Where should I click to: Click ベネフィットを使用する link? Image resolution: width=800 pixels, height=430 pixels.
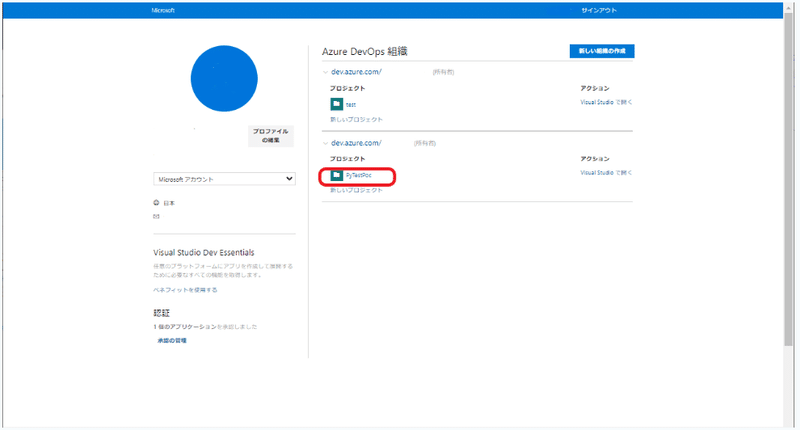[x=185, y=290]
